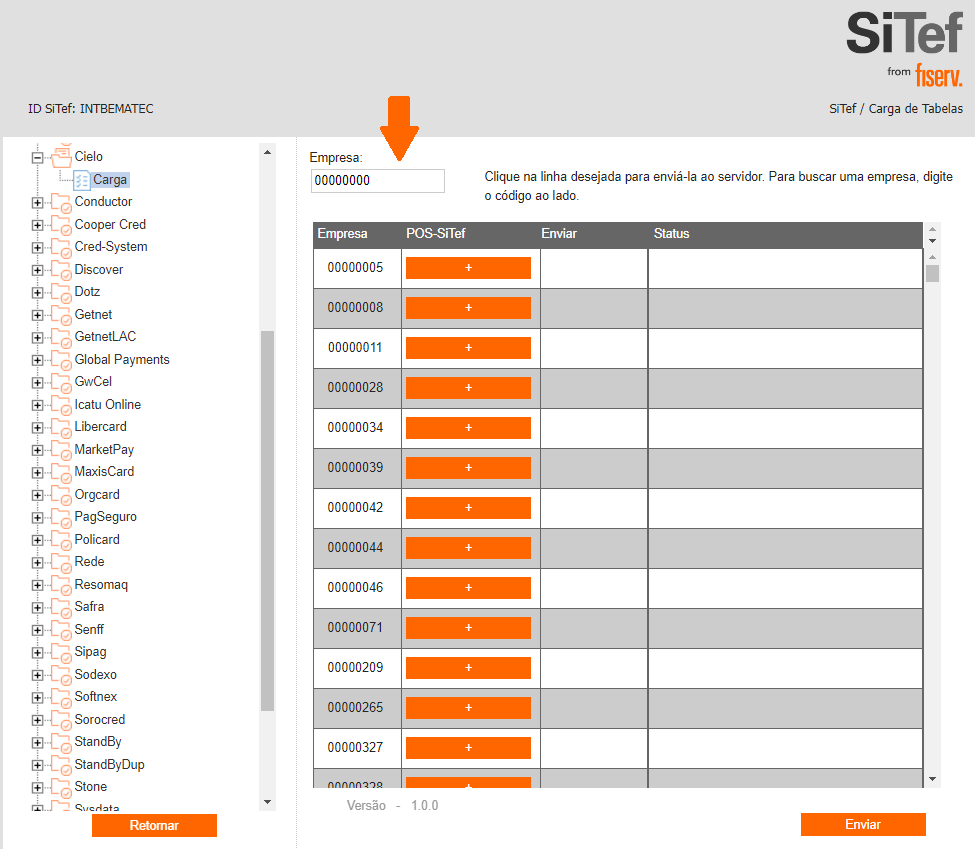Select the row for empresa 00000034
Image resolution: width=975 pixels, height=849 pixels.
(617, 428)
